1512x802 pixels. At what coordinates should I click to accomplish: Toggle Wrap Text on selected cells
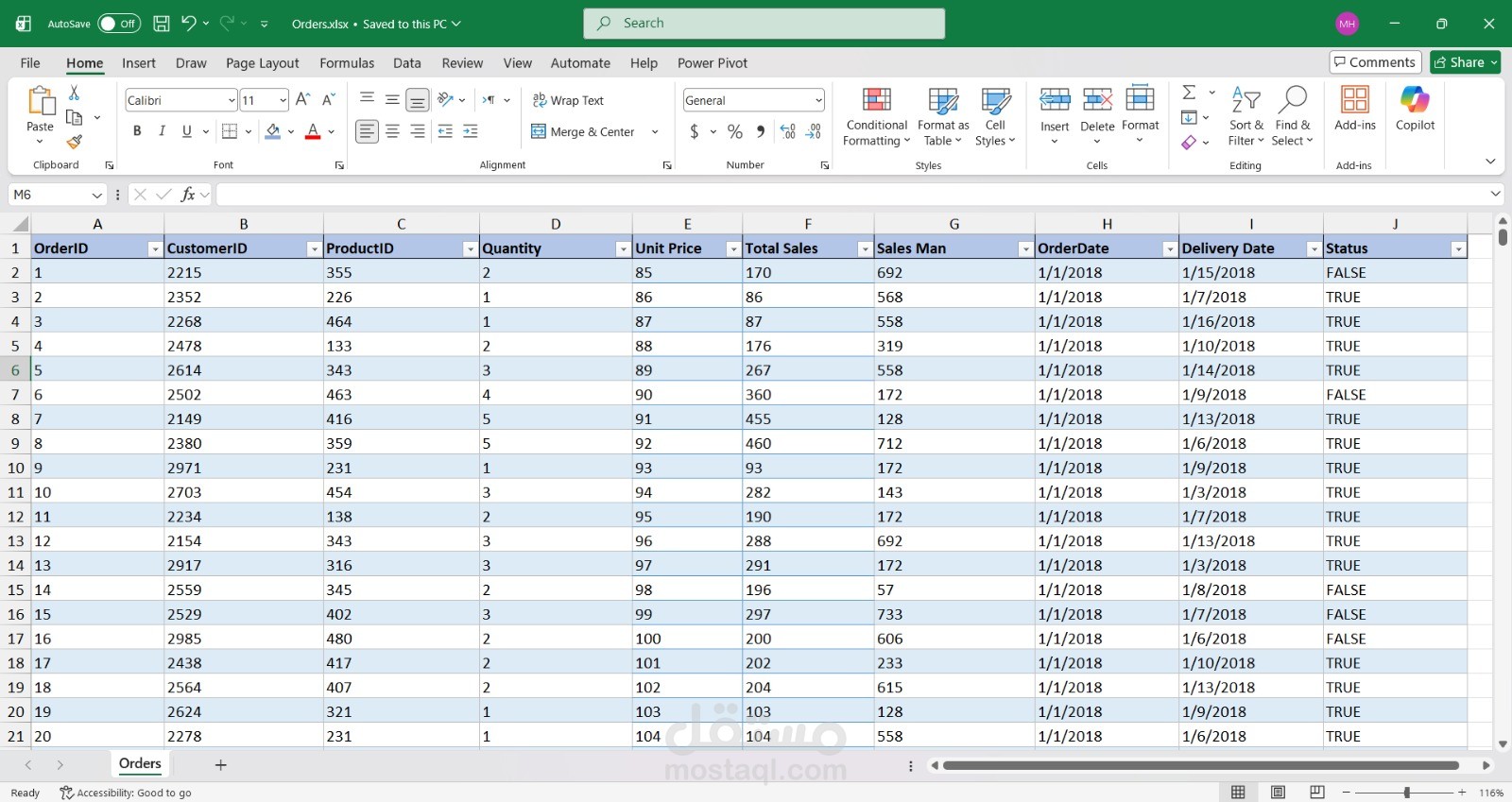tap(568, 100)
